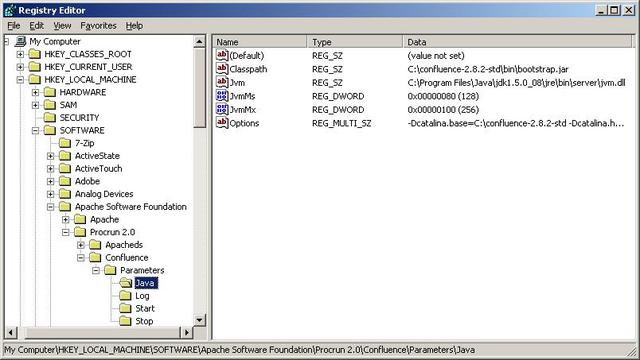Expand the Apacheds node
This screenshot has width=640, height=360.
pos(81,245)
